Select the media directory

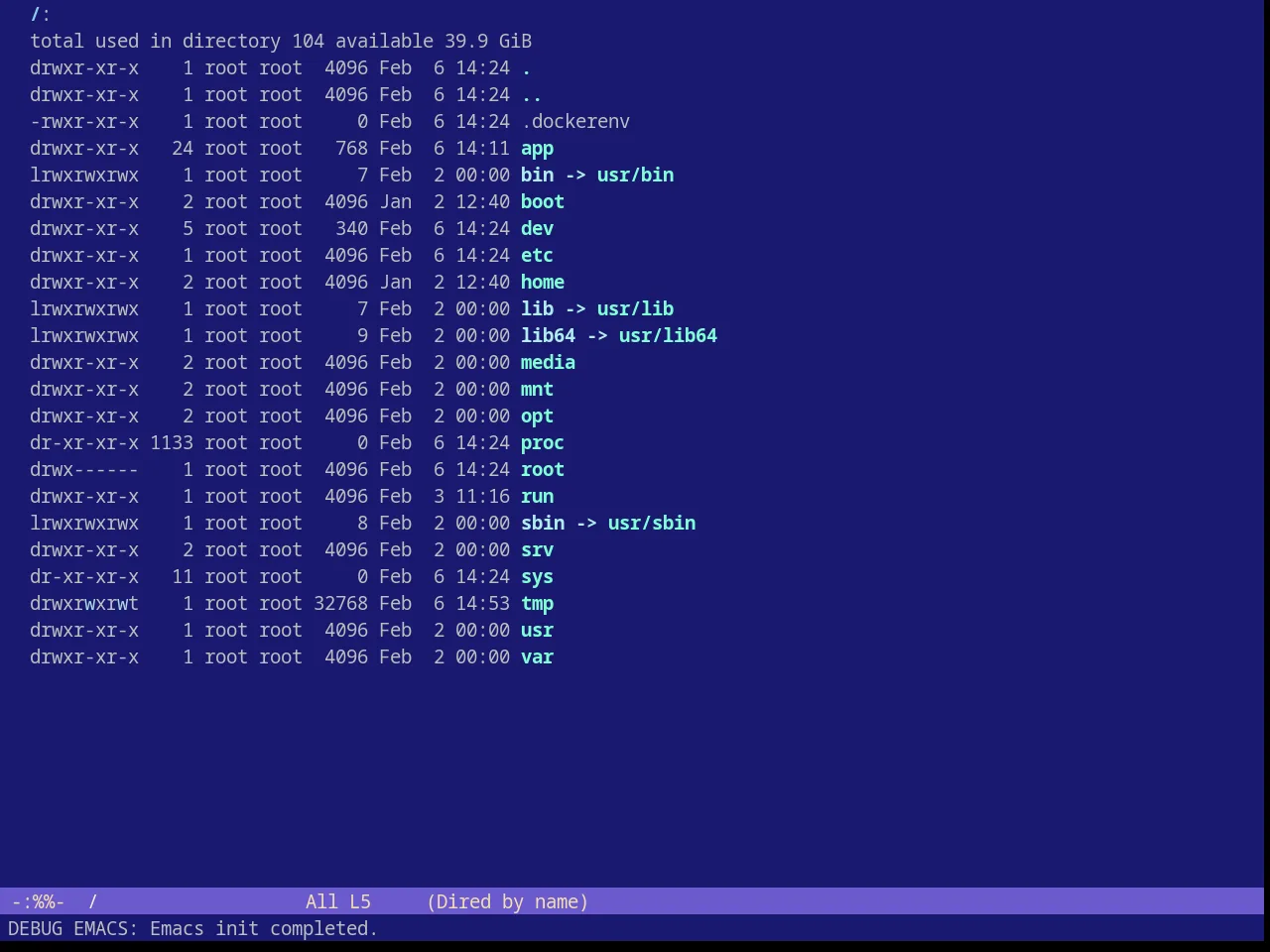(548, 363)
